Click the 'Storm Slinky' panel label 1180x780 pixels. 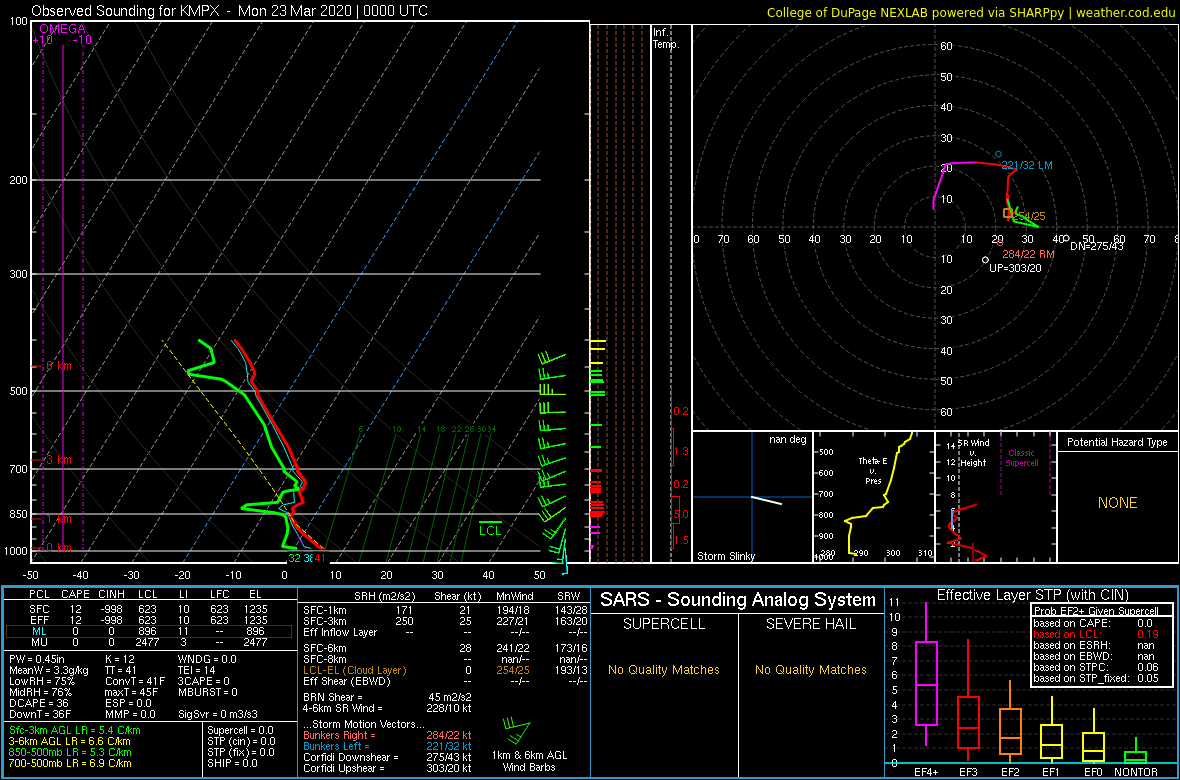pyautogui.click(x=726, y=556)
